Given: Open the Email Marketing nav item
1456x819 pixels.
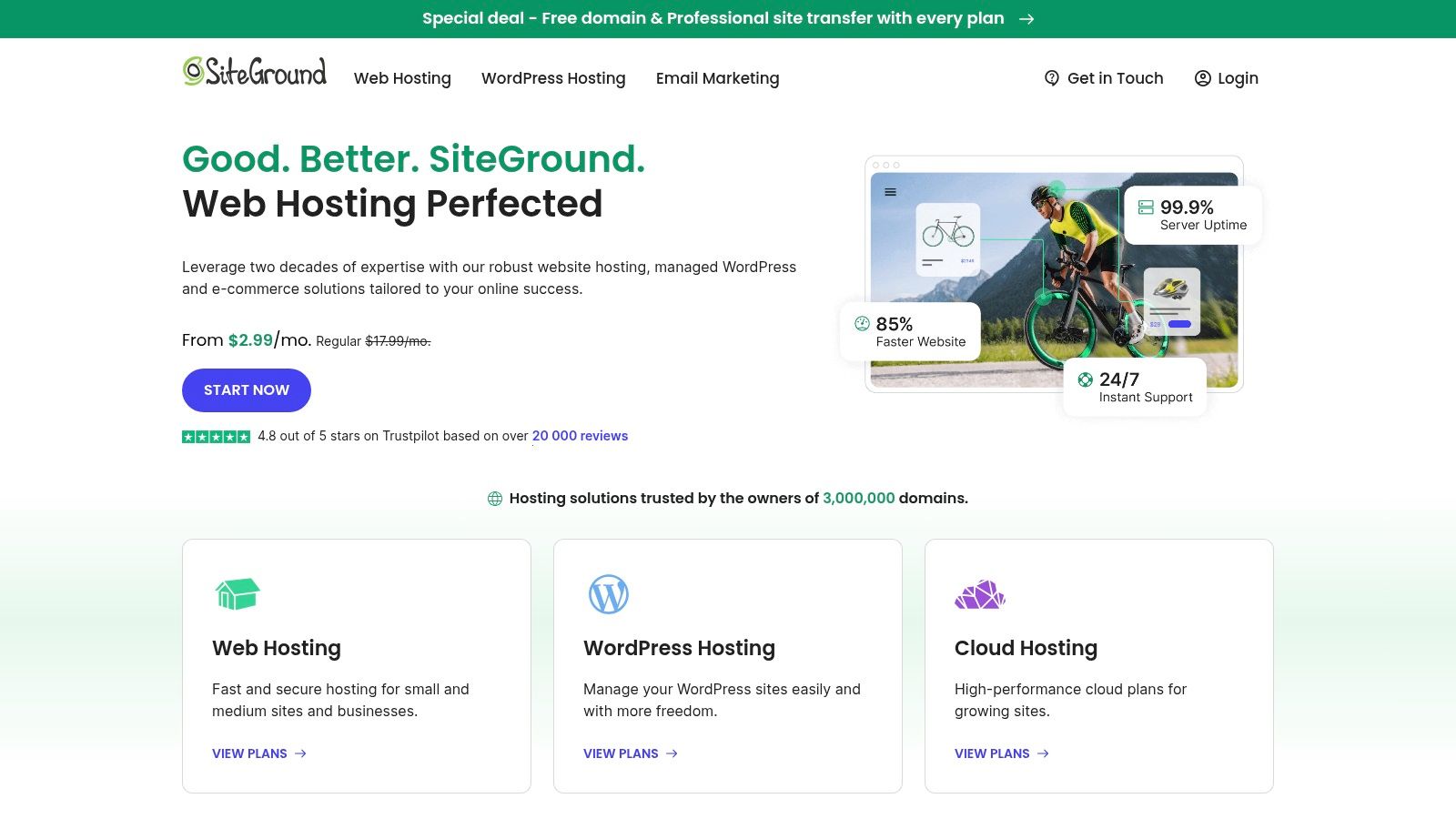Looking at the screenshot, I should [x=718, y=78].
